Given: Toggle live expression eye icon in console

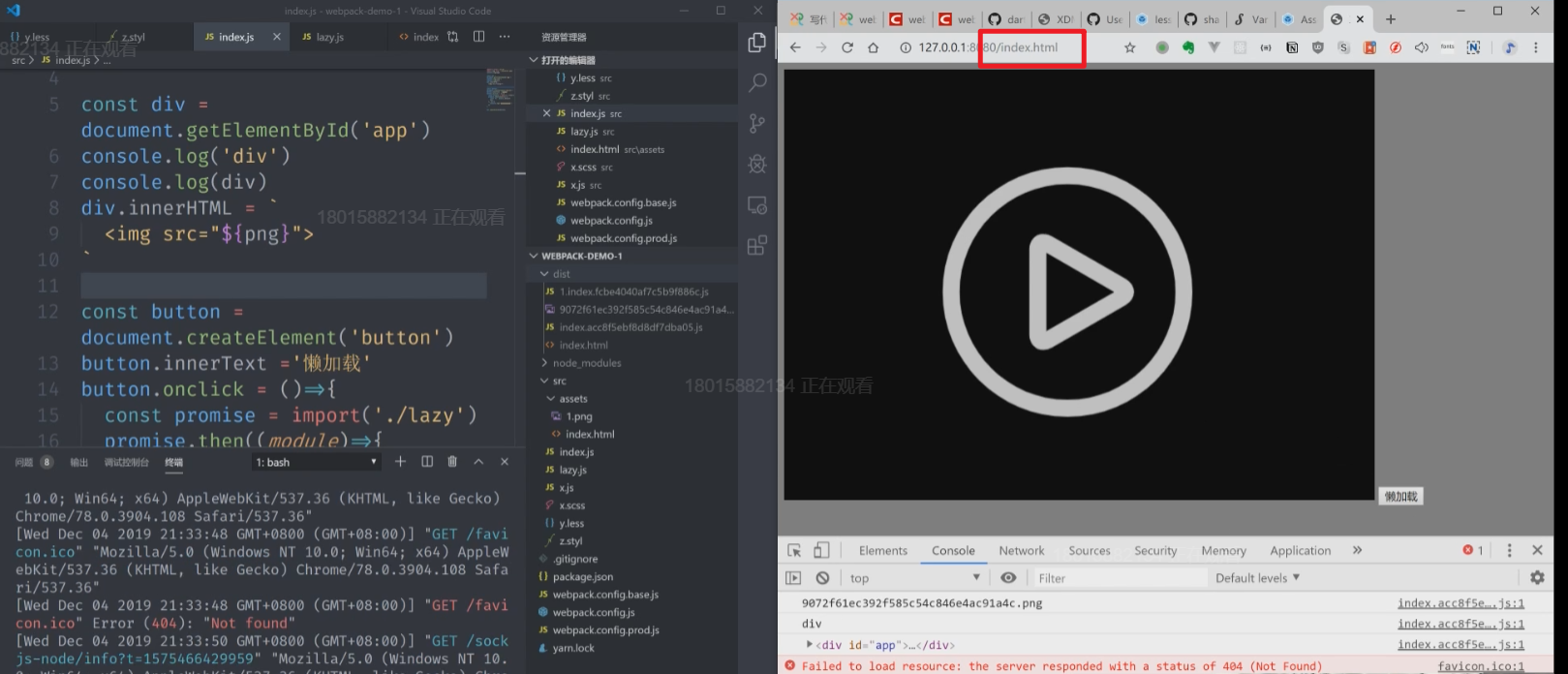Looking at the screenshot, I should pos(1008,578).
